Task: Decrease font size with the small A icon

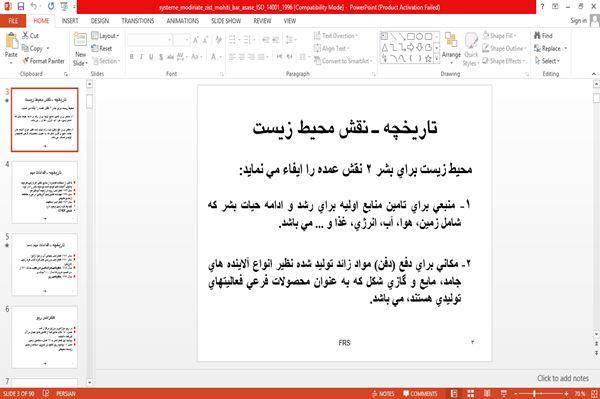Action: (x=205, y=40)
